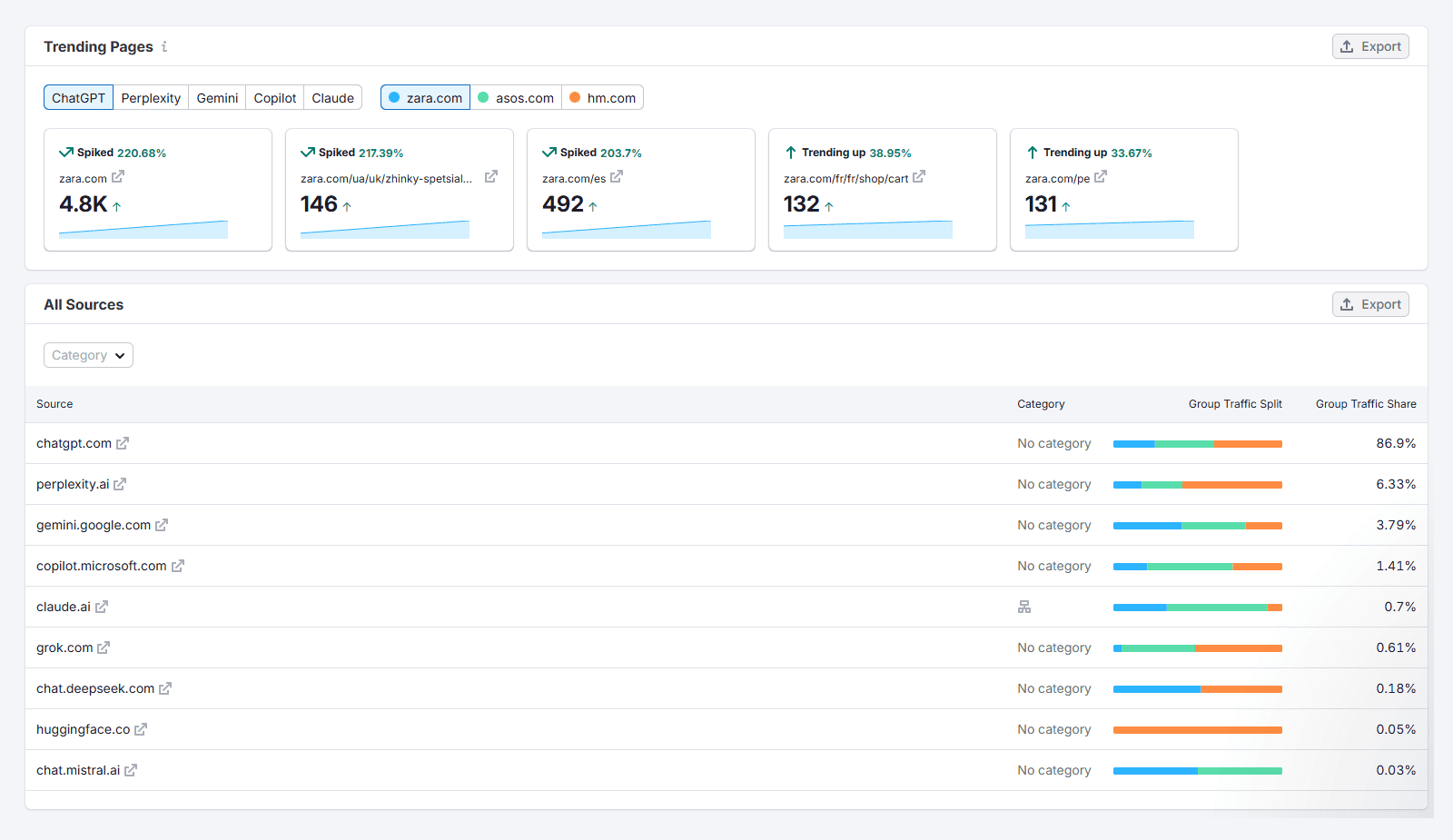Open the zara.com spiked 220.68% trend card
Image resolution: width=1453 pixels, height=840 pixels.
point(158,190)
